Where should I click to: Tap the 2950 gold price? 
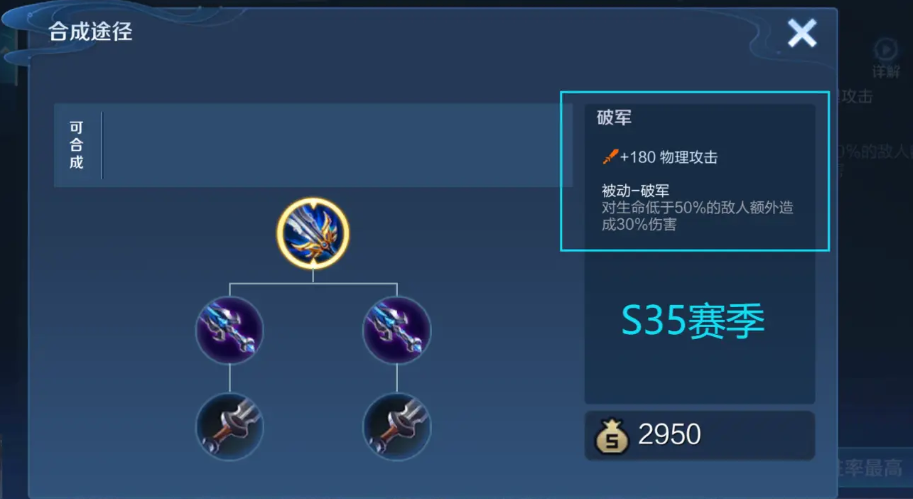coord(670,434)
